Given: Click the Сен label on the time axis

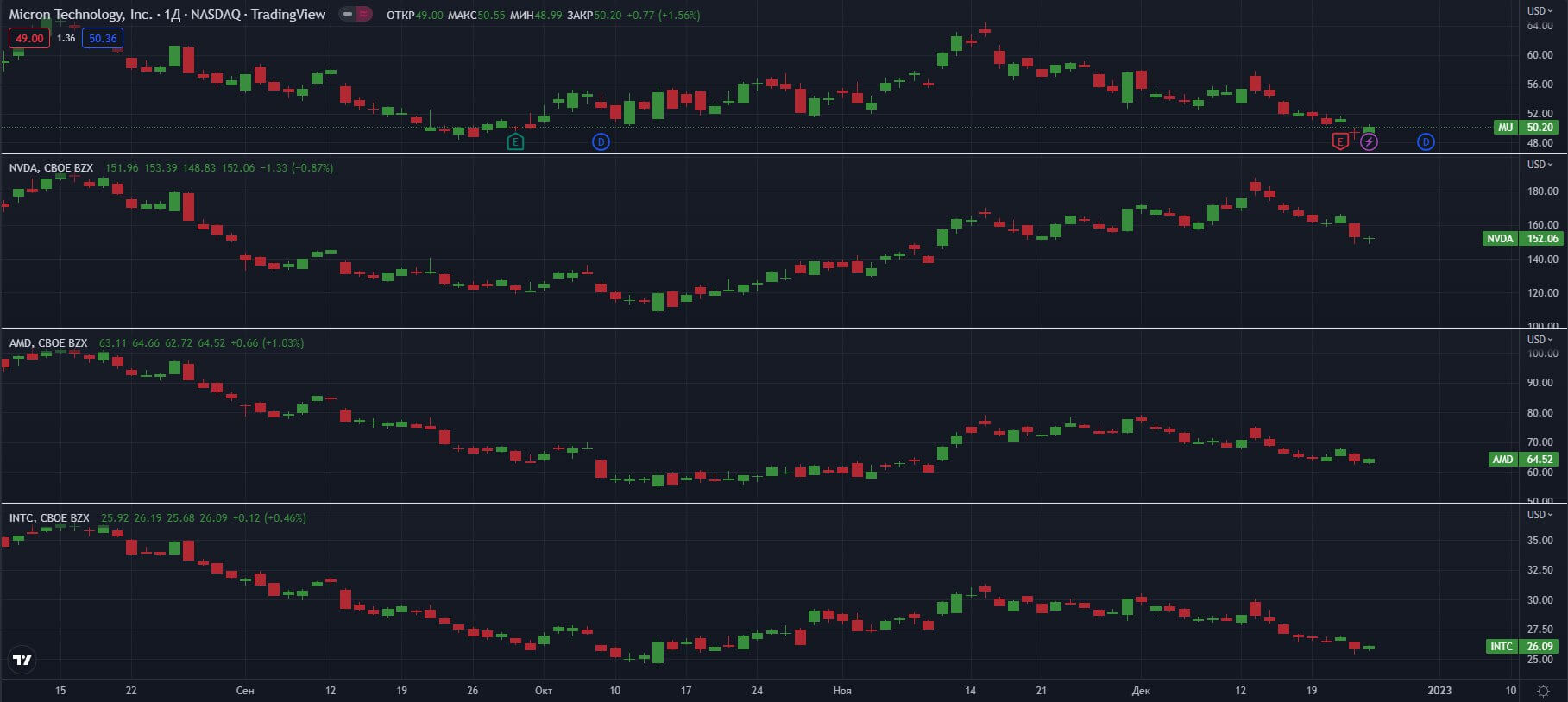Looking at the screenshot, I should (245, 690).
